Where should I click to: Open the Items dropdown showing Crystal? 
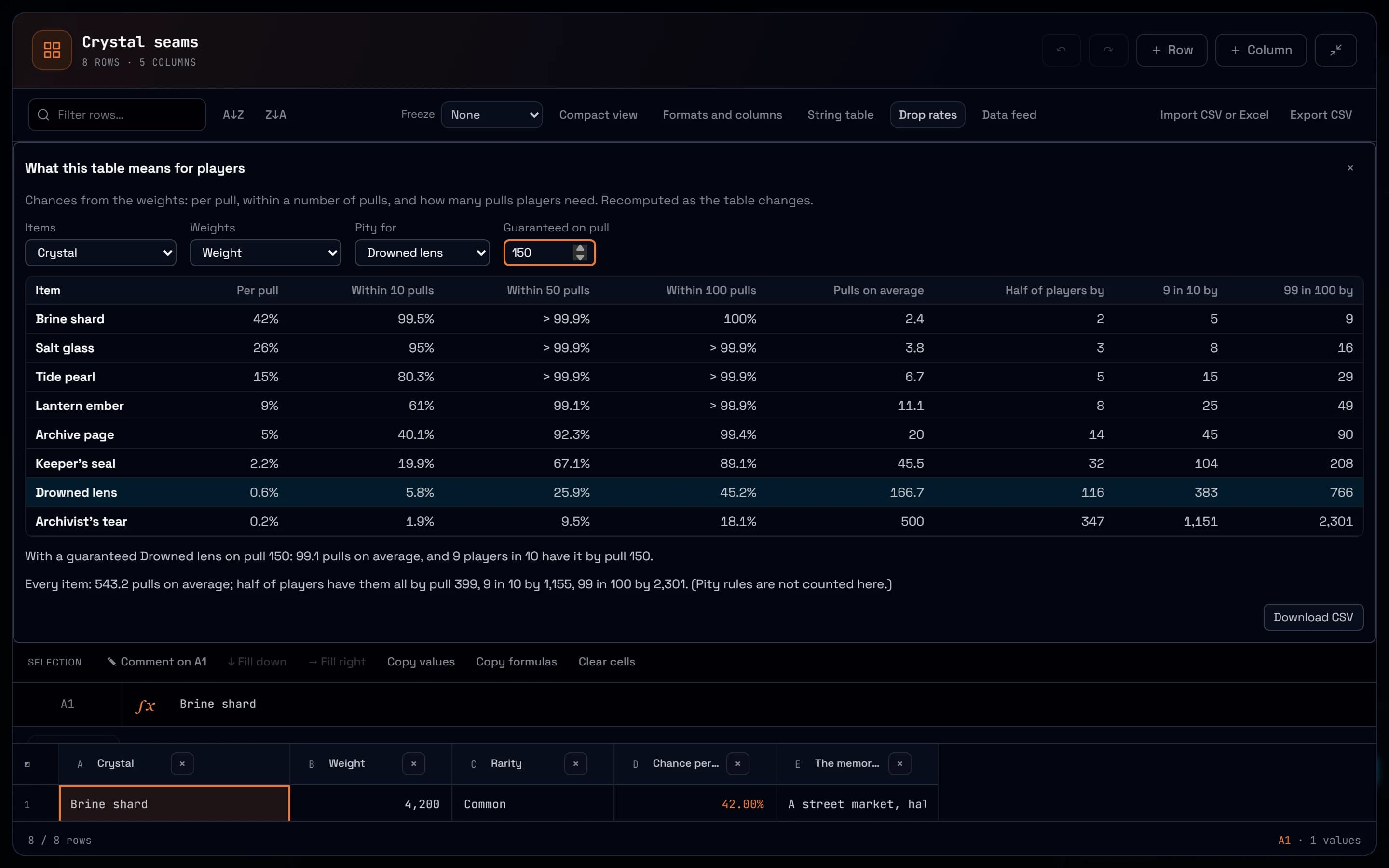tap(100, 253)
